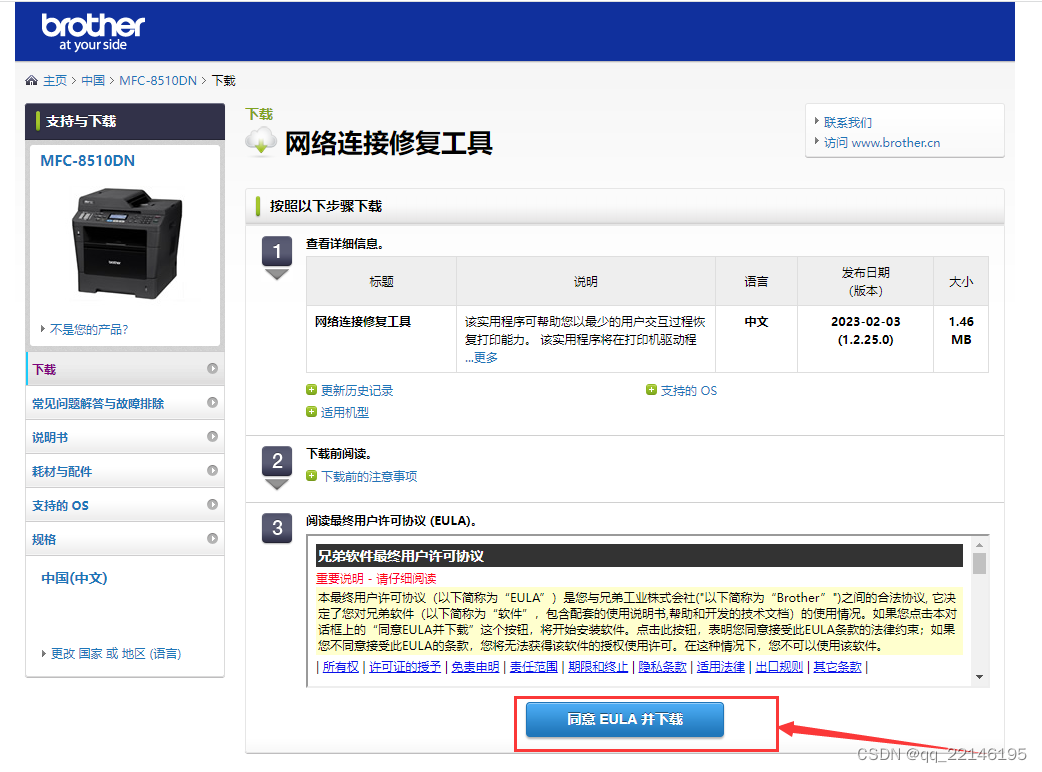Click the home icon in breadcrumb
Viewport: 1042px width, 772px height.
(x=31, y=80)
